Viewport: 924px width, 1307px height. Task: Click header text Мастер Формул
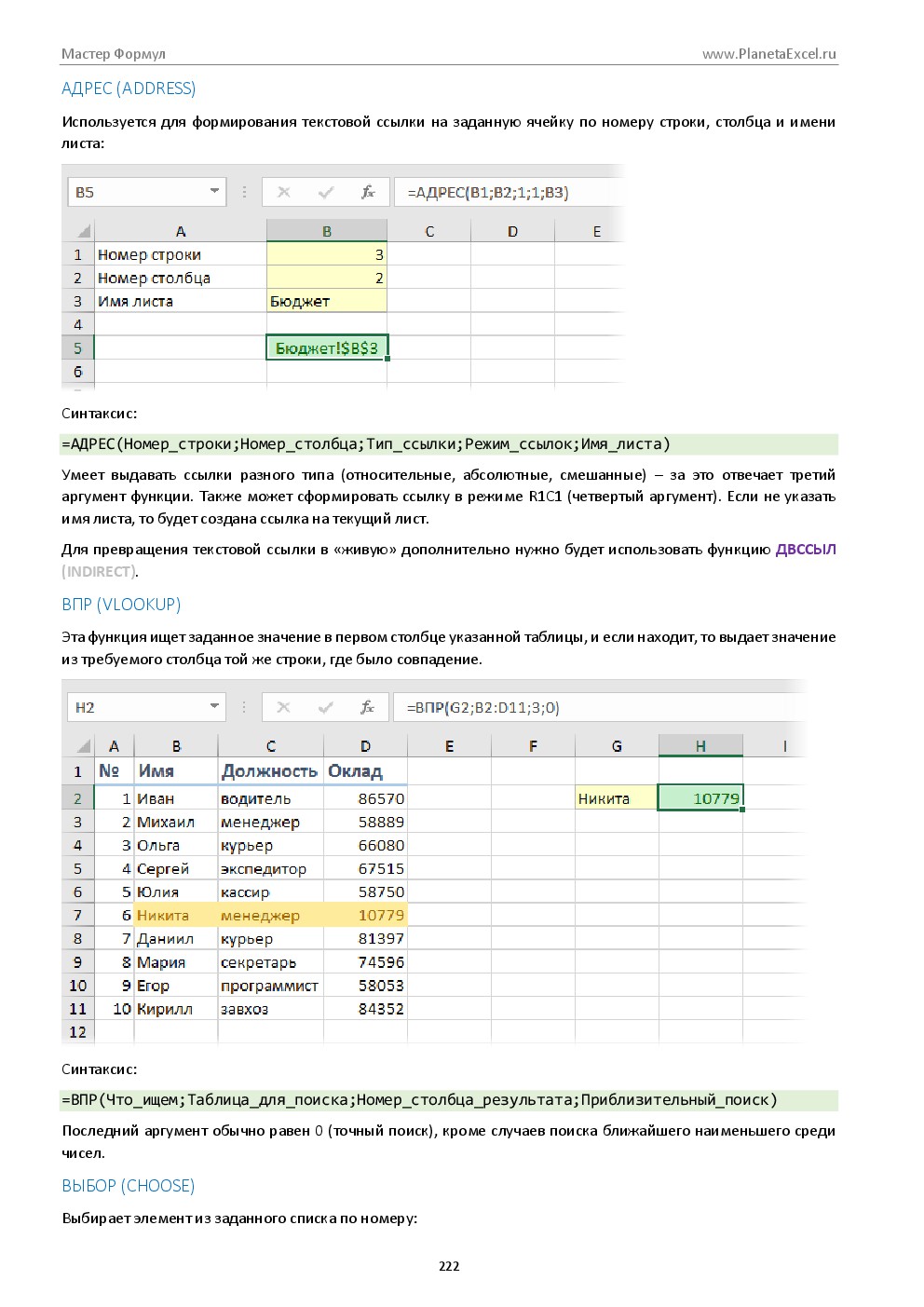pos(114,54)
